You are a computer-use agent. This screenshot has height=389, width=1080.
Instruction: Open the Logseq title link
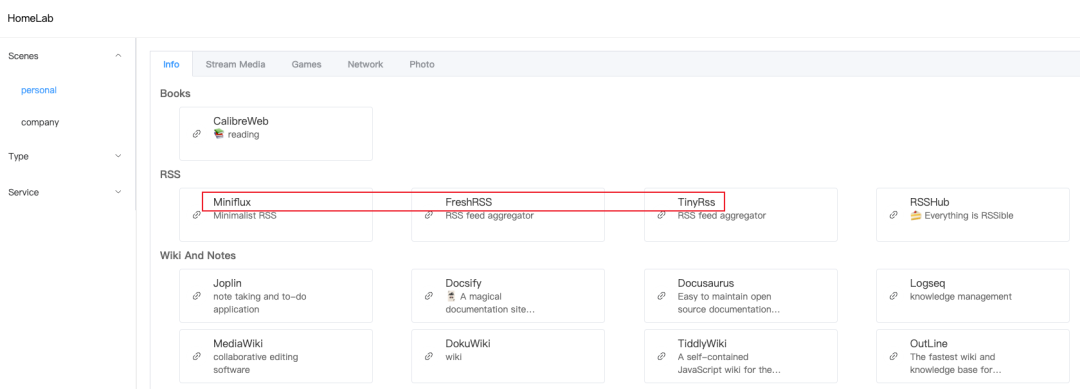[x=927, y=283]
